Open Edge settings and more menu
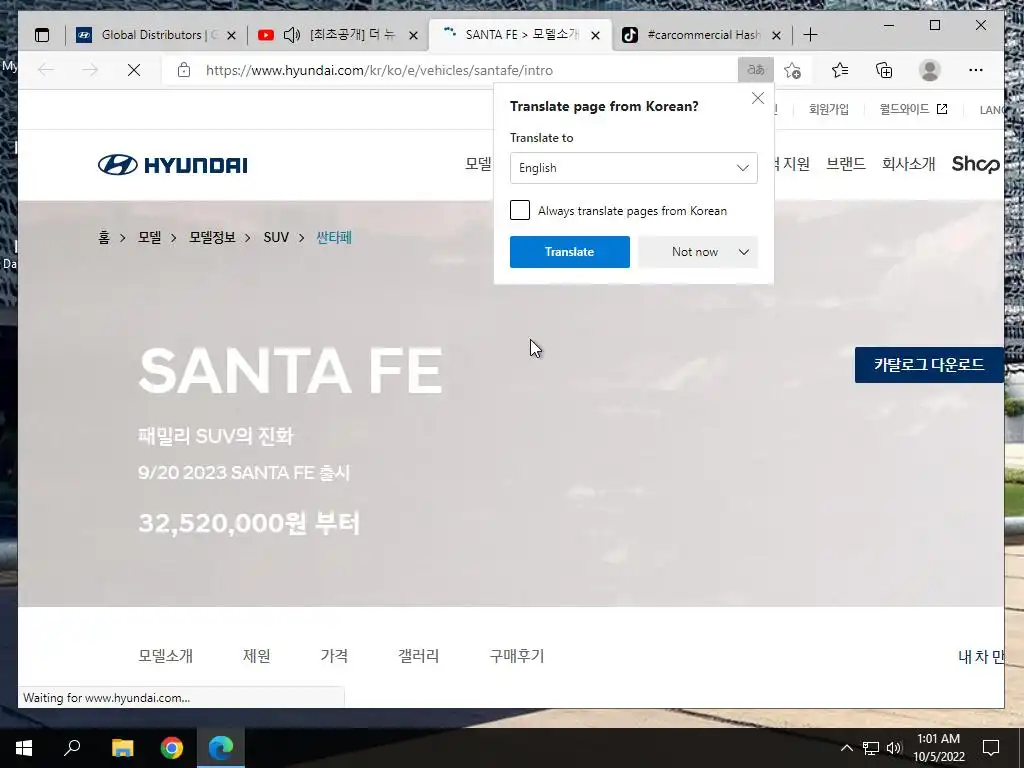Screen dimensions: 1024x768 (976, 70)
